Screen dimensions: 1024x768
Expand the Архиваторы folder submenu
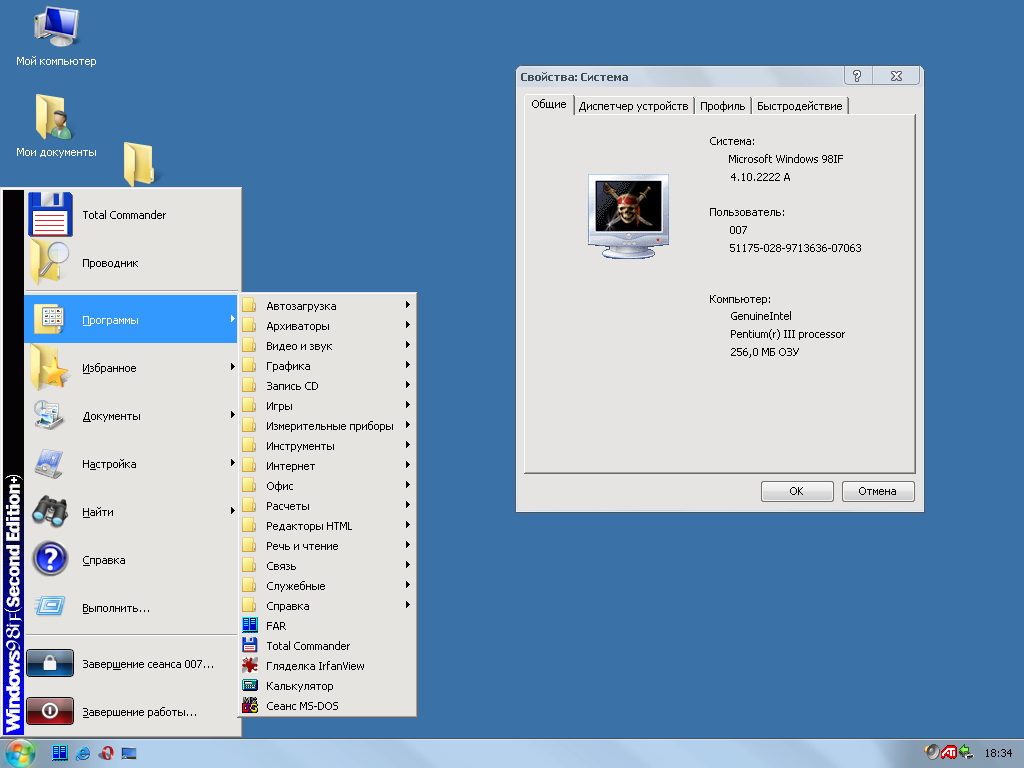click(x=297, y=326)
